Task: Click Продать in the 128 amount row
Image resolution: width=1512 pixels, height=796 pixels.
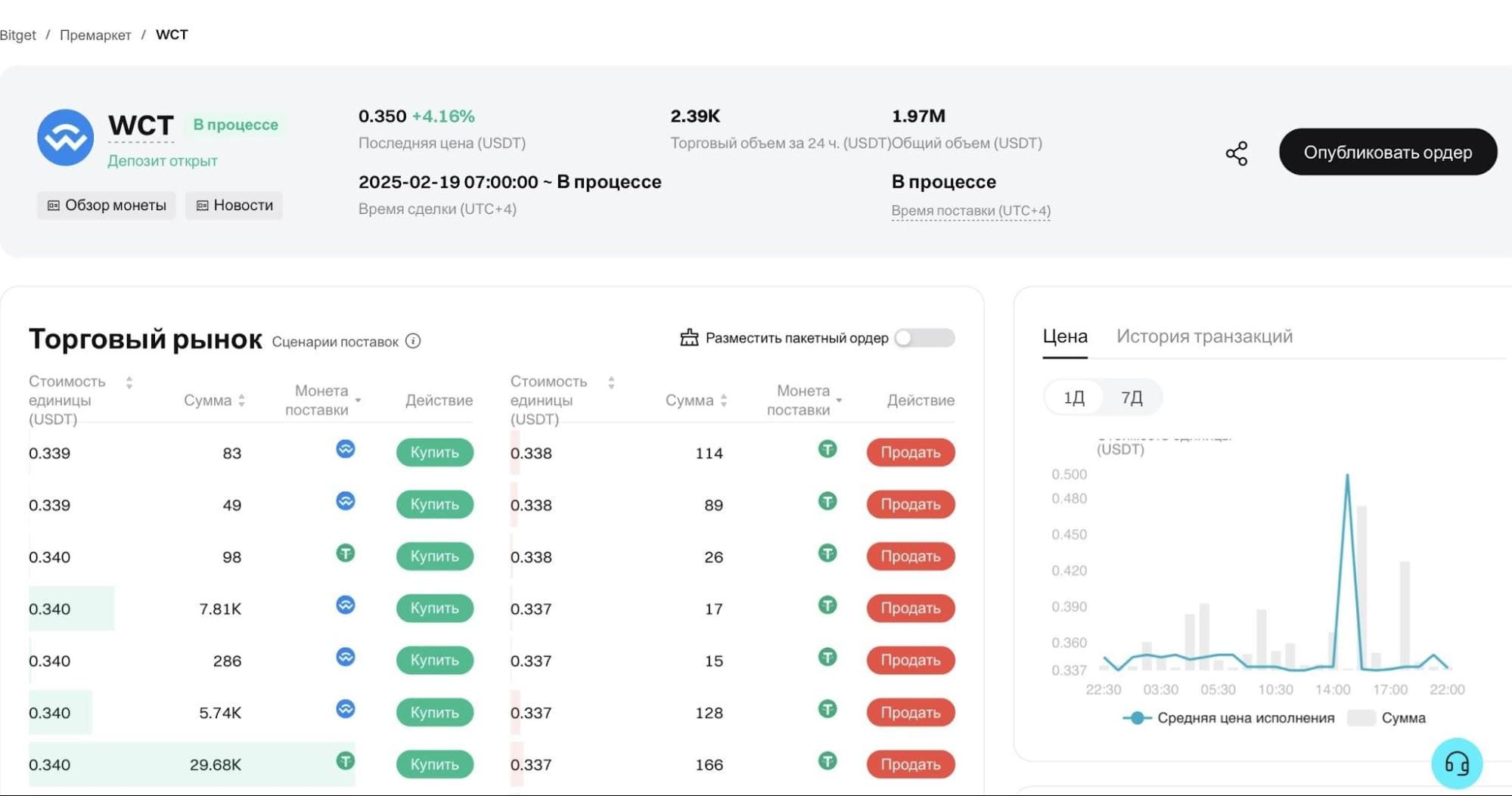Action: click(x=911, y=712)
